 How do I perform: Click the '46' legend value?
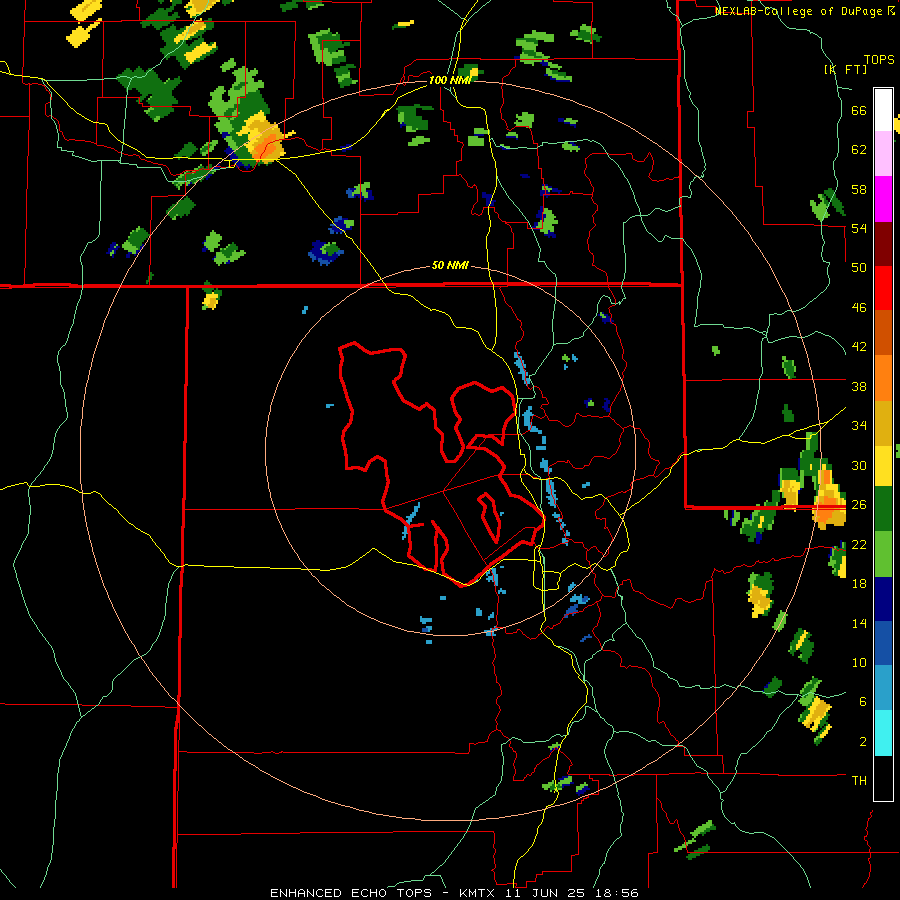[x=859, y=308]
